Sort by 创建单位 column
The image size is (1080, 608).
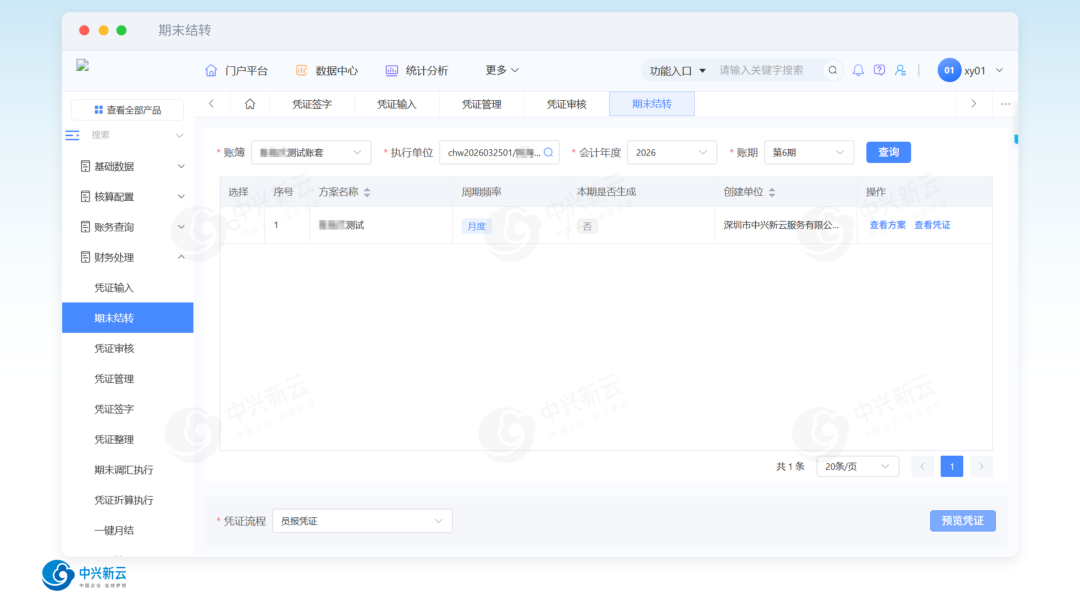point(772,193)
